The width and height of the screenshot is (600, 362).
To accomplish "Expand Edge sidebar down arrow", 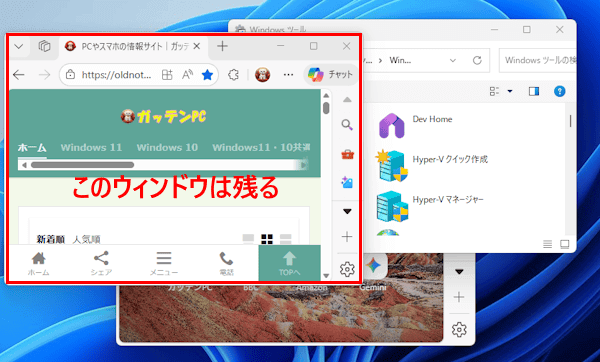I will pyautogui.click(x=347, y=211).
